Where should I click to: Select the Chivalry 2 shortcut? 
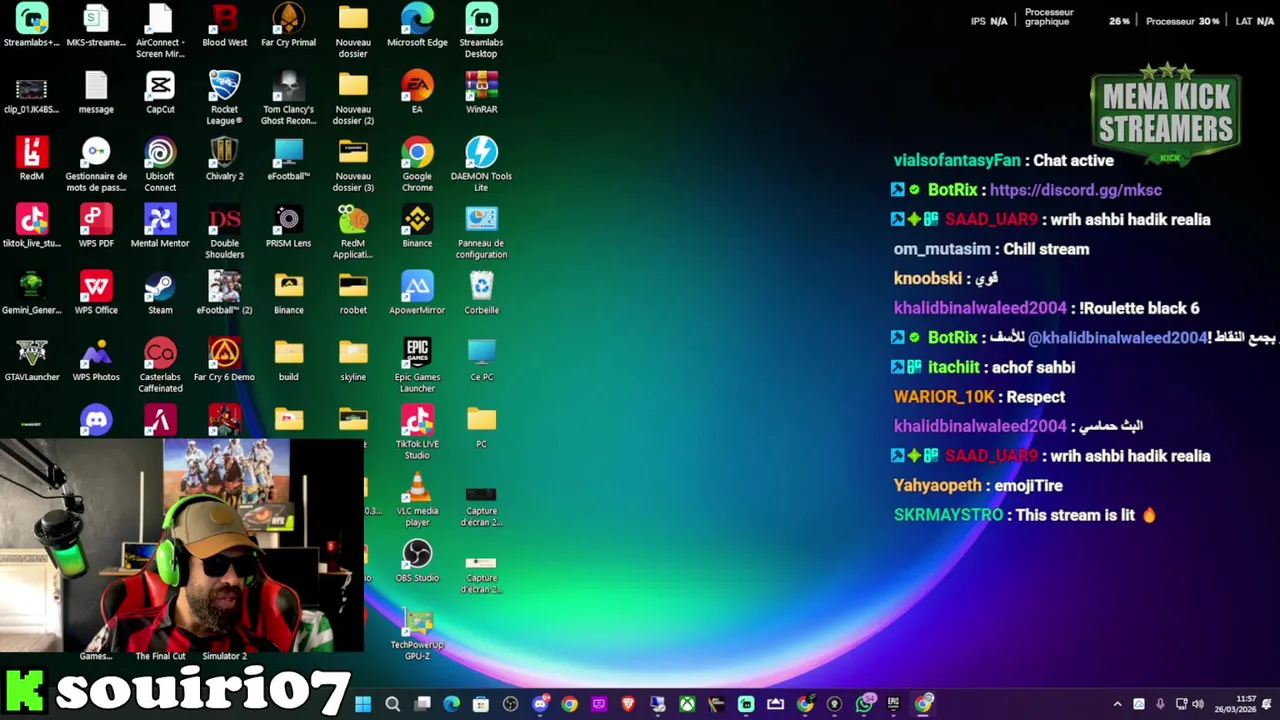(x=224, y=159)
